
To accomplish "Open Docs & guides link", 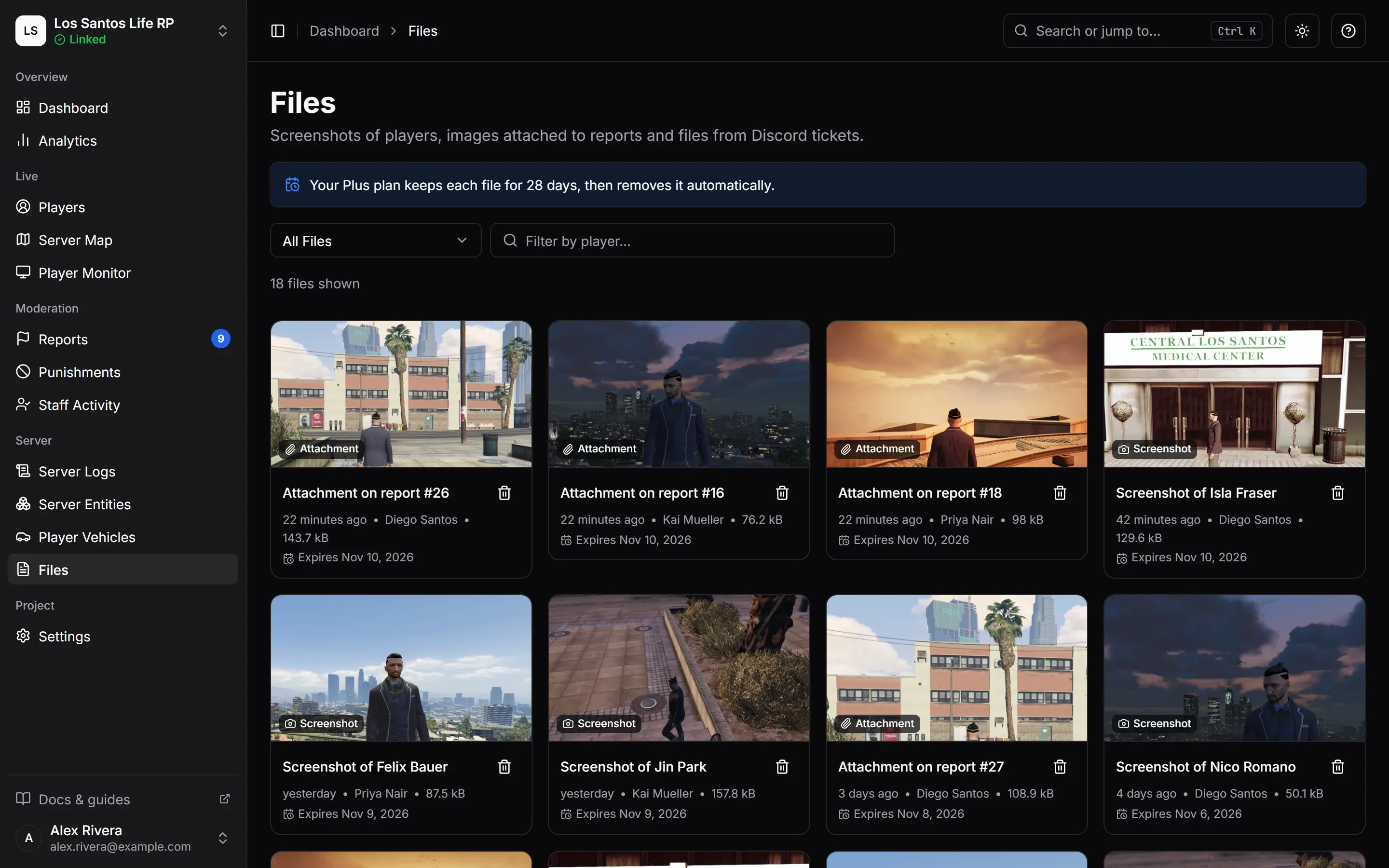I will tap(123, 799).
